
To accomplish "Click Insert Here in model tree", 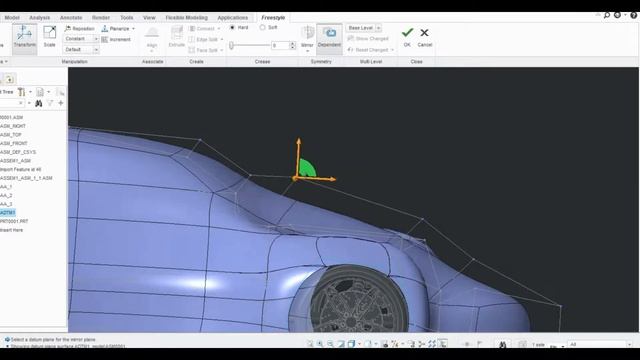I will 11,230.
